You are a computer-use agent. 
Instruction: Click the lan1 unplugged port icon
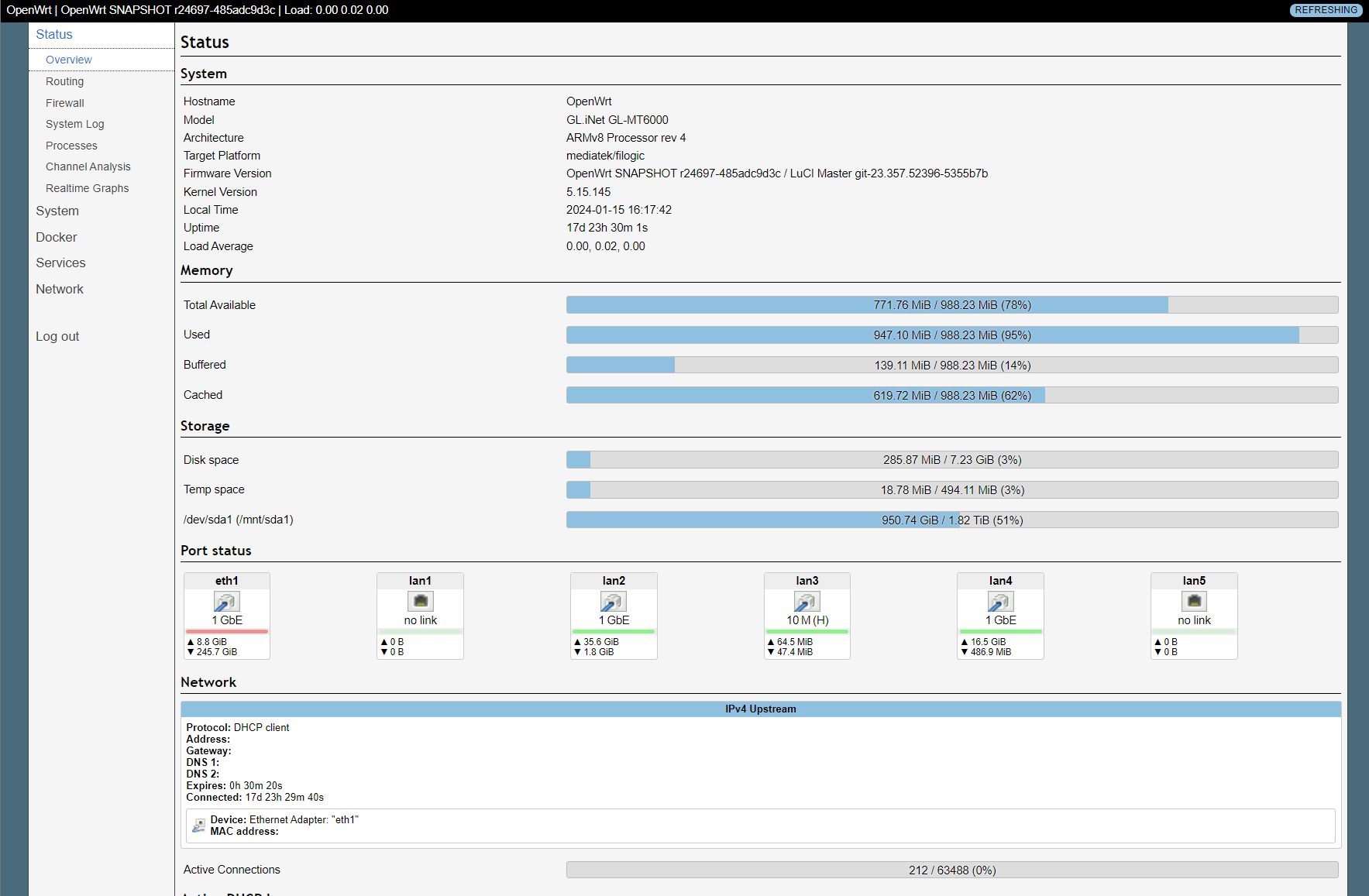click(420, 602)
